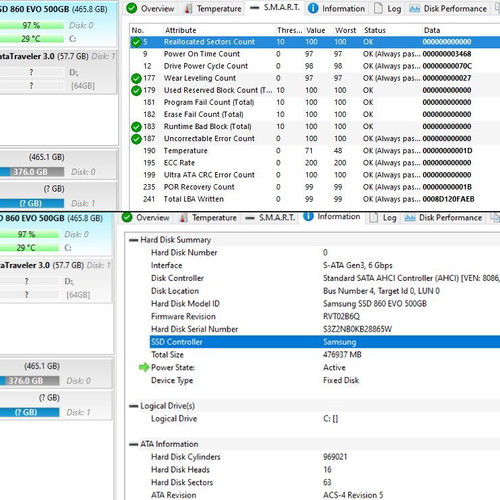Open Temperature tab in the Information window
Image resolution: width=500 pixels, height=500 pixels.
(209, 218)
